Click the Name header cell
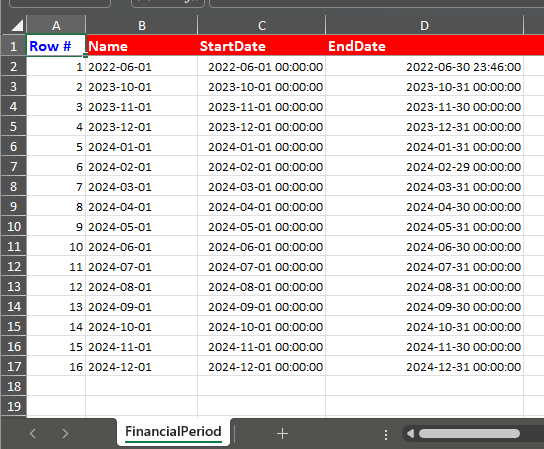544x449 pixels. [142, 45]
